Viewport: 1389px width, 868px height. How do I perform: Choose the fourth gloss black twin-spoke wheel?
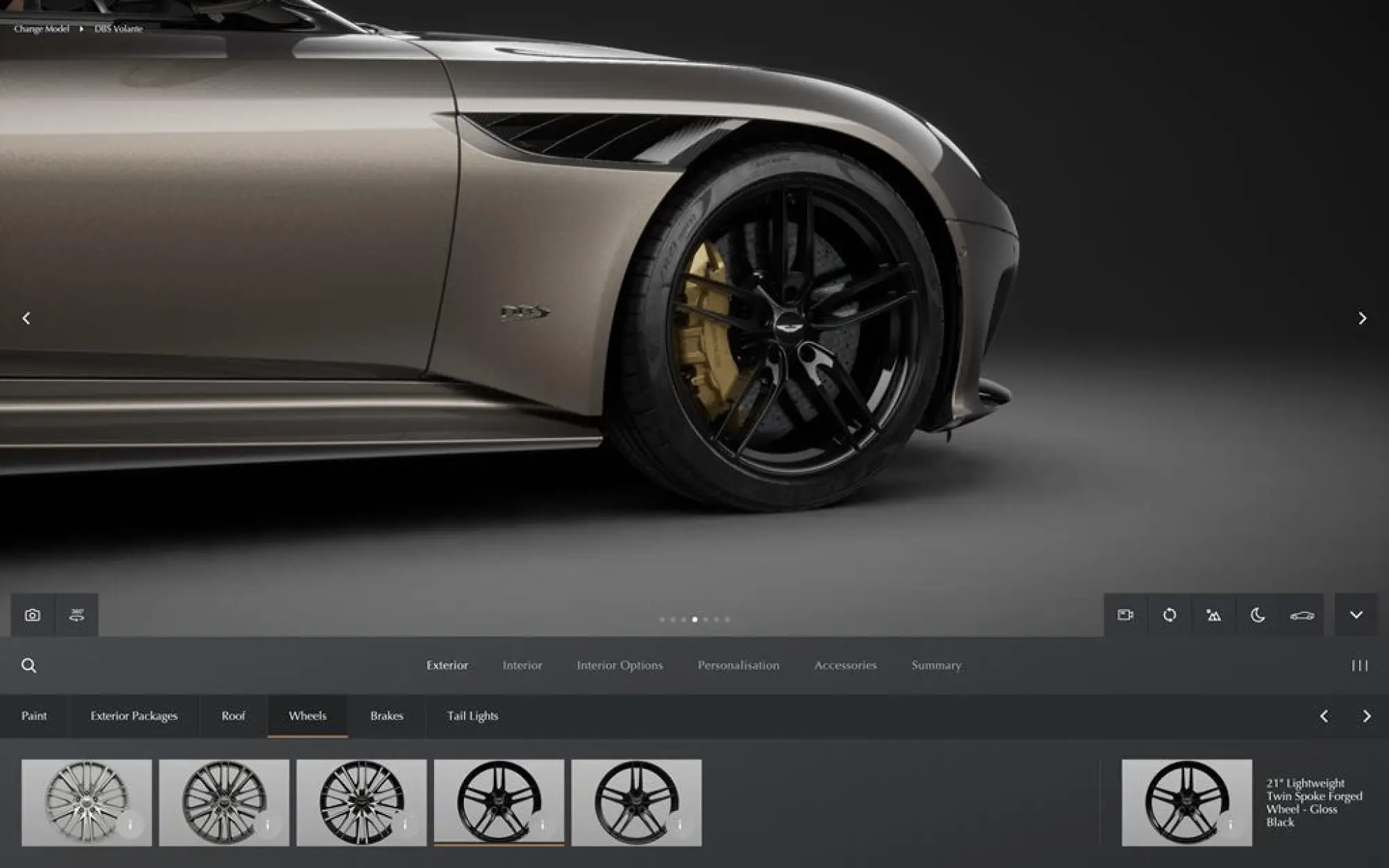click(499, 803)
